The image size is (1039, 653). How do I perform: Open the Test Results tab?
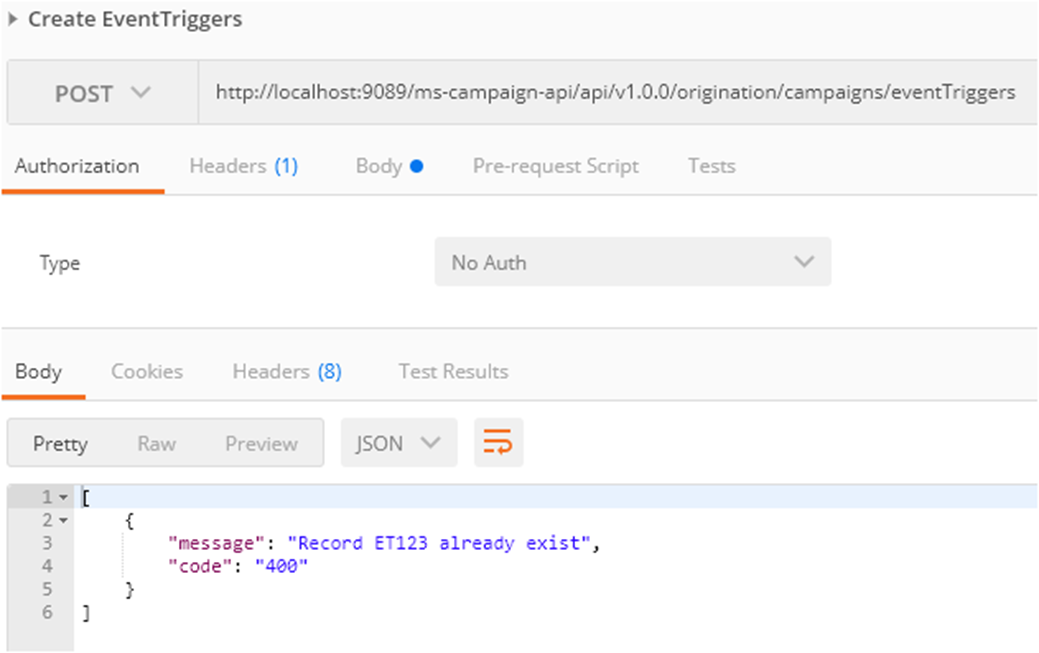tap(453, 372)
